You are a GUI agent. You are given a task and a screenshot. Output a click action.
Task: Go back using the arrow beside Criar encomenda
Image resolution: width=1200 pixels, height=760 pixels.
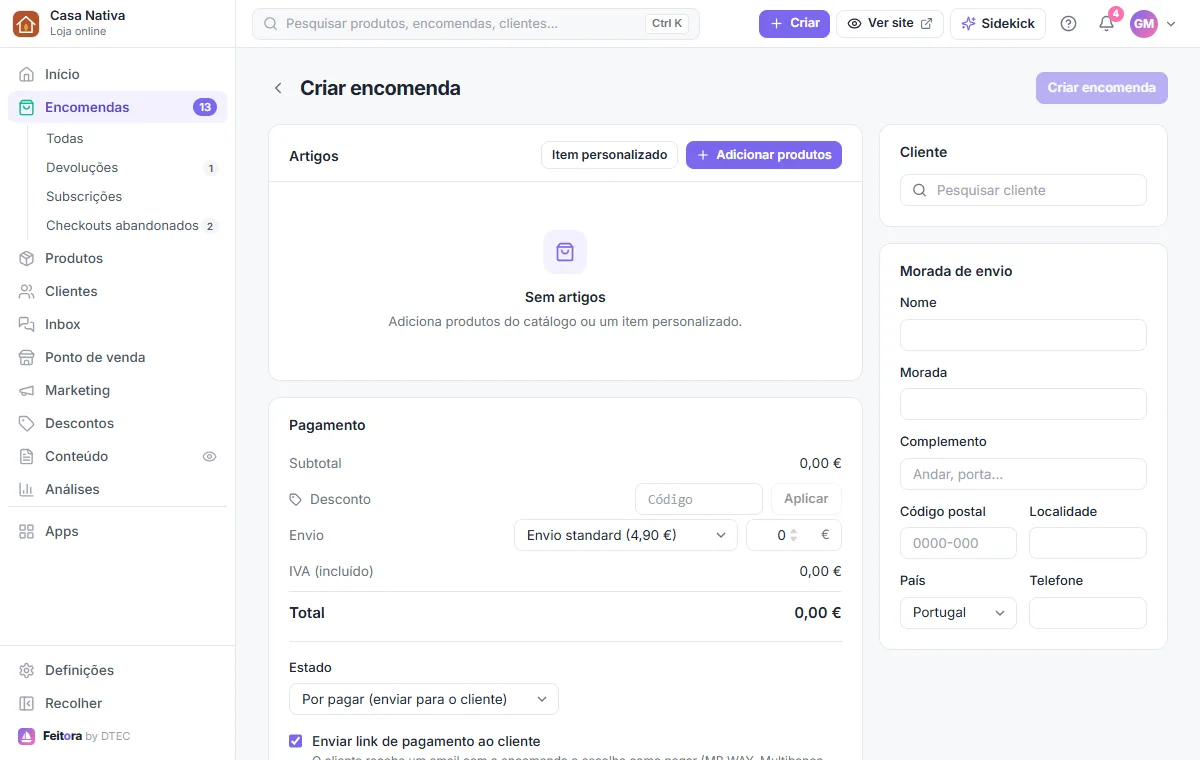pyautogui.click(x=278, y=88)
